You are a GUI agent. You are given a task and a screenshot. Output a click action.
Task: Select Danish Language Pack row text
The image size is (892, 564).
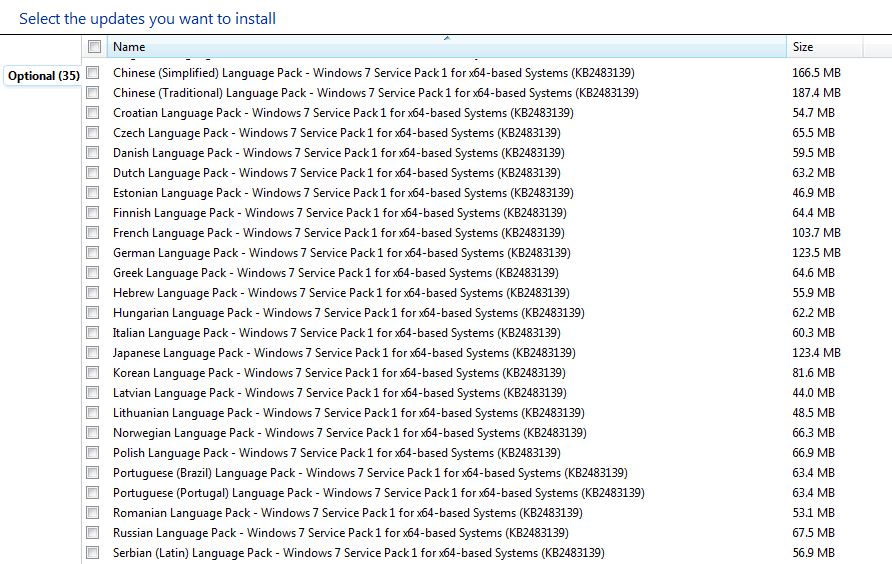pyautogui.click(x=339, y=153)
